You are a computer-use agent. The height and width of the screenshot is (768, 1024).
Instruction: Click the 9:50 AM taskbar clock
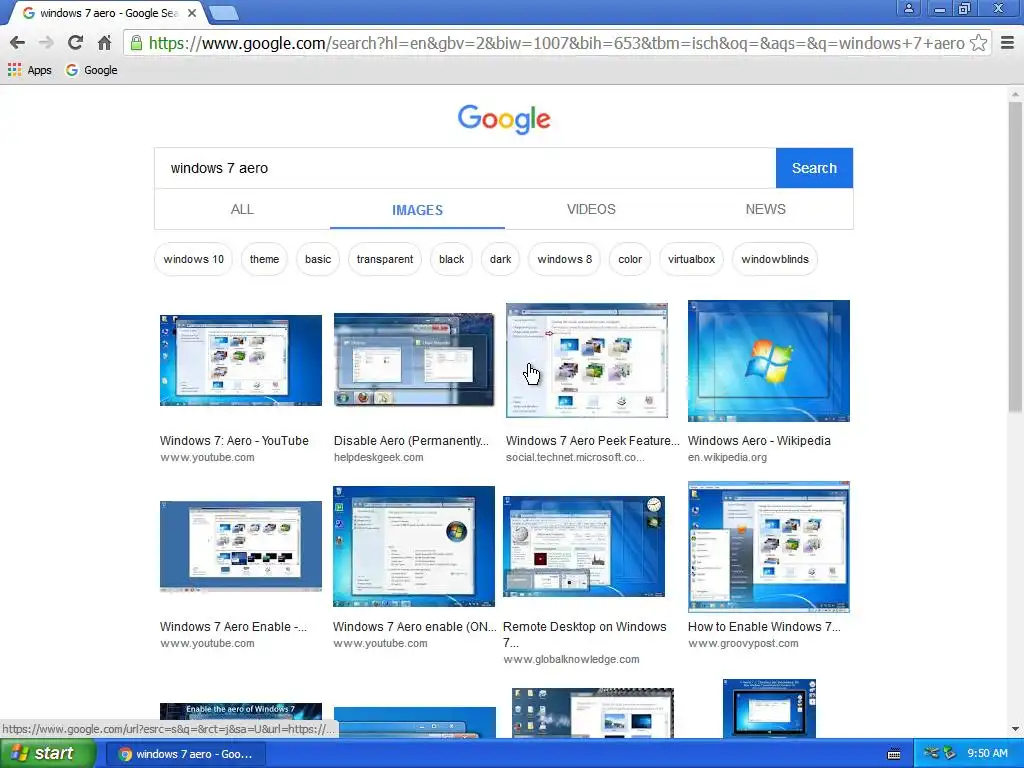coord(987,754)
